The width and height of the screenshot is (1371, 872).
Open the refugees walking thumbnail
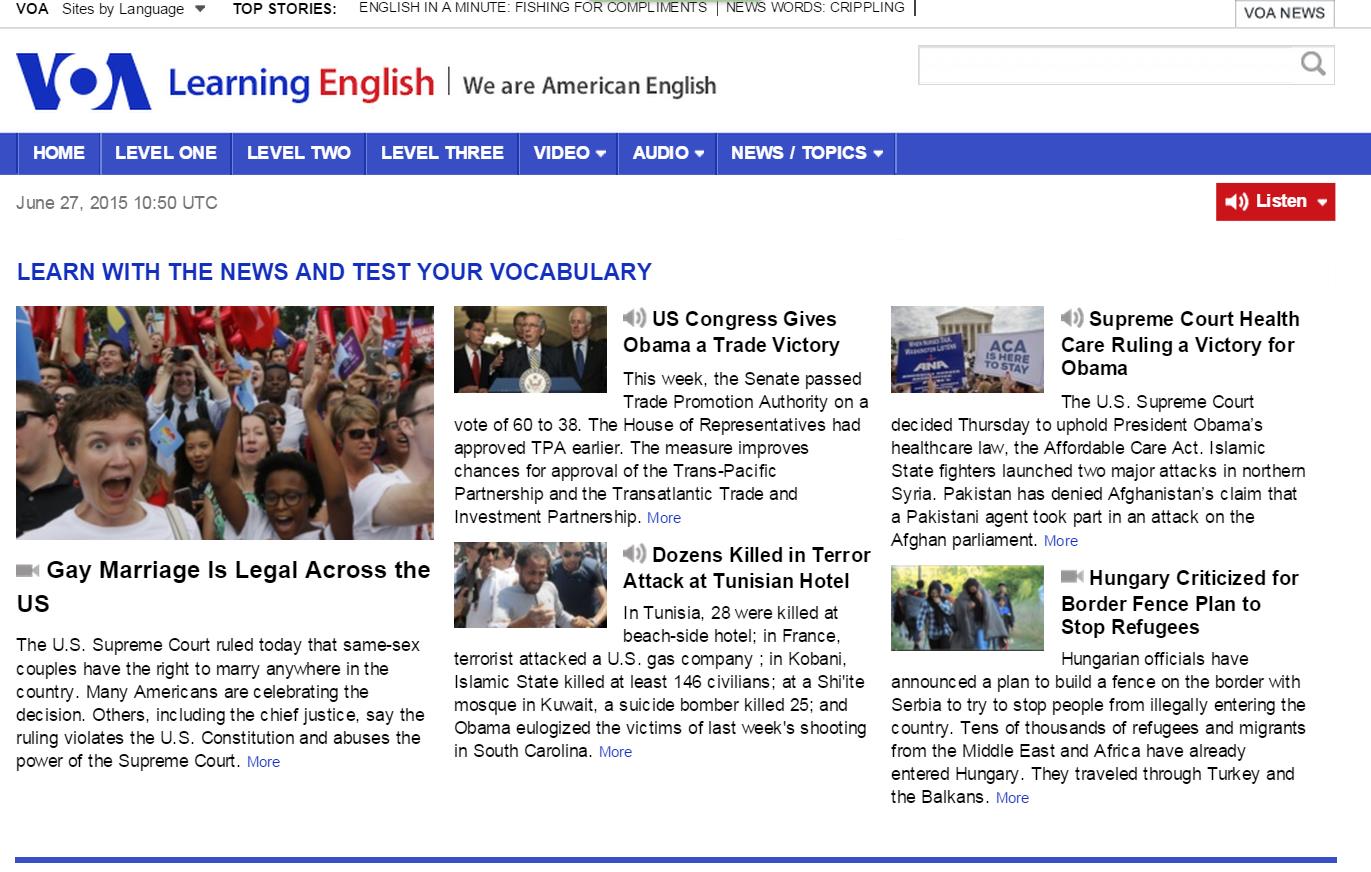[967, 608]
